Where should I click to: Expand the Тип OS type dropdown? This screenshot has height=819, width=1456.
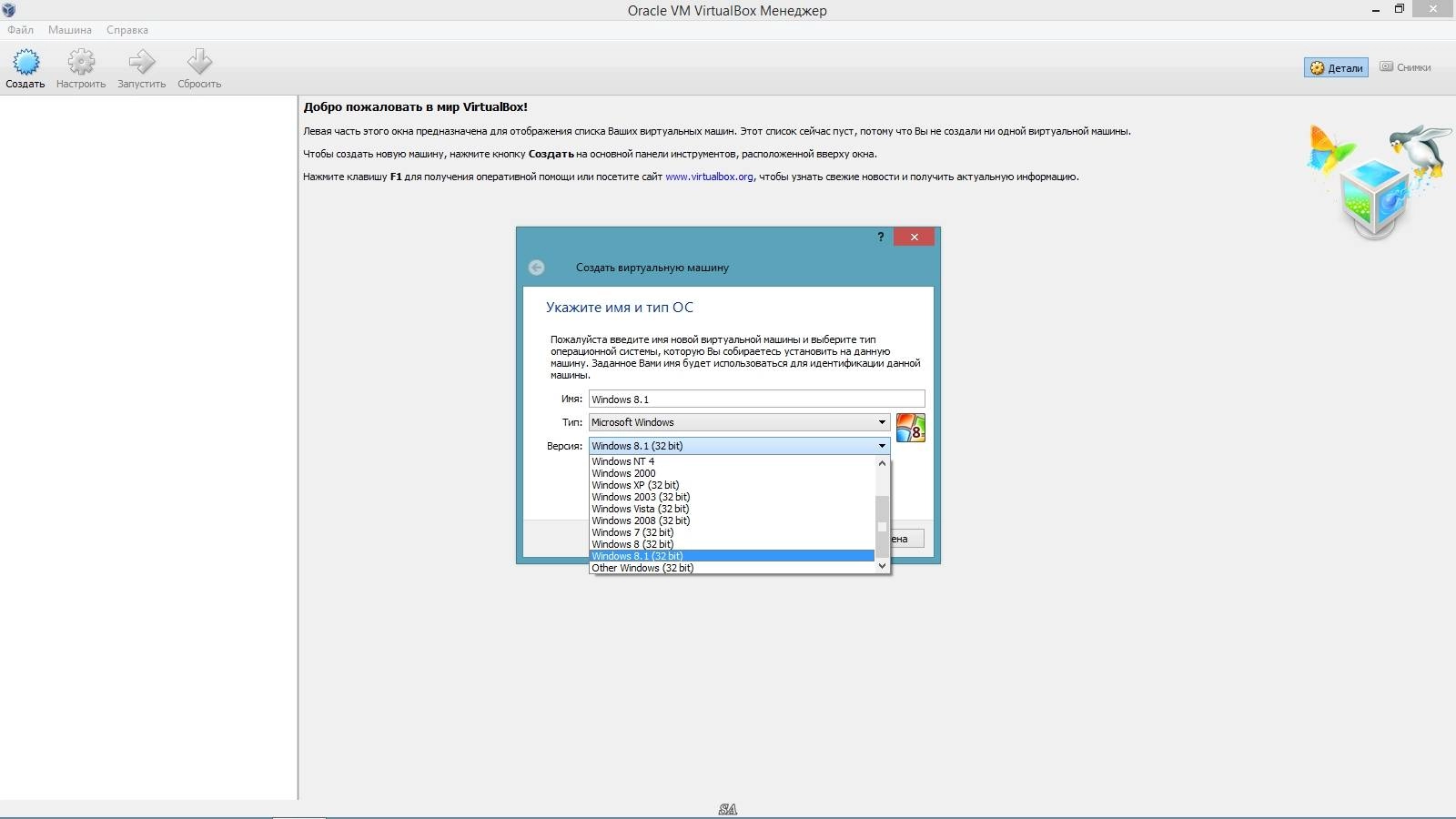(x=739, y=422)
